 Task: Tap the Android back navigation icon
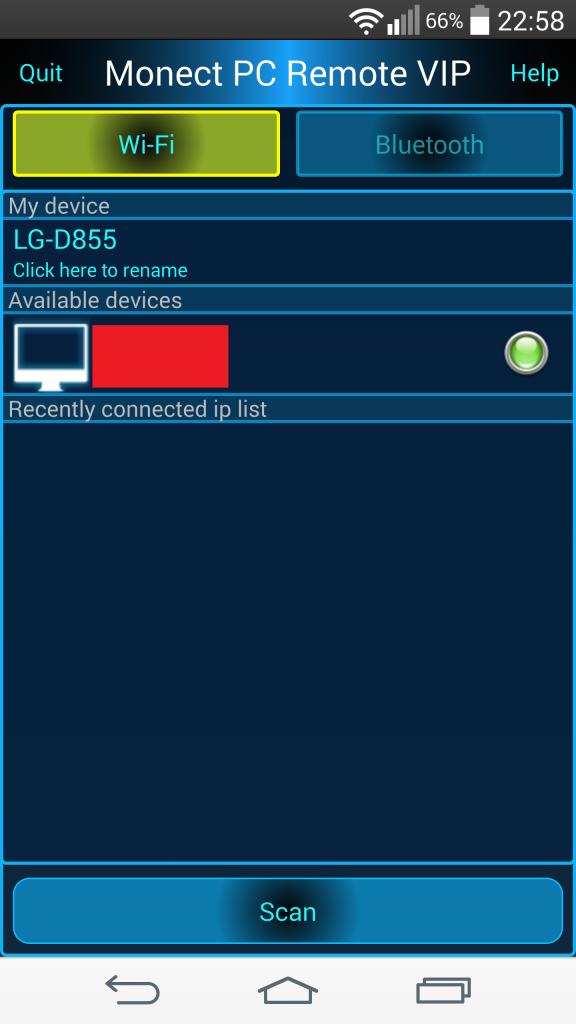coord(133,990)
